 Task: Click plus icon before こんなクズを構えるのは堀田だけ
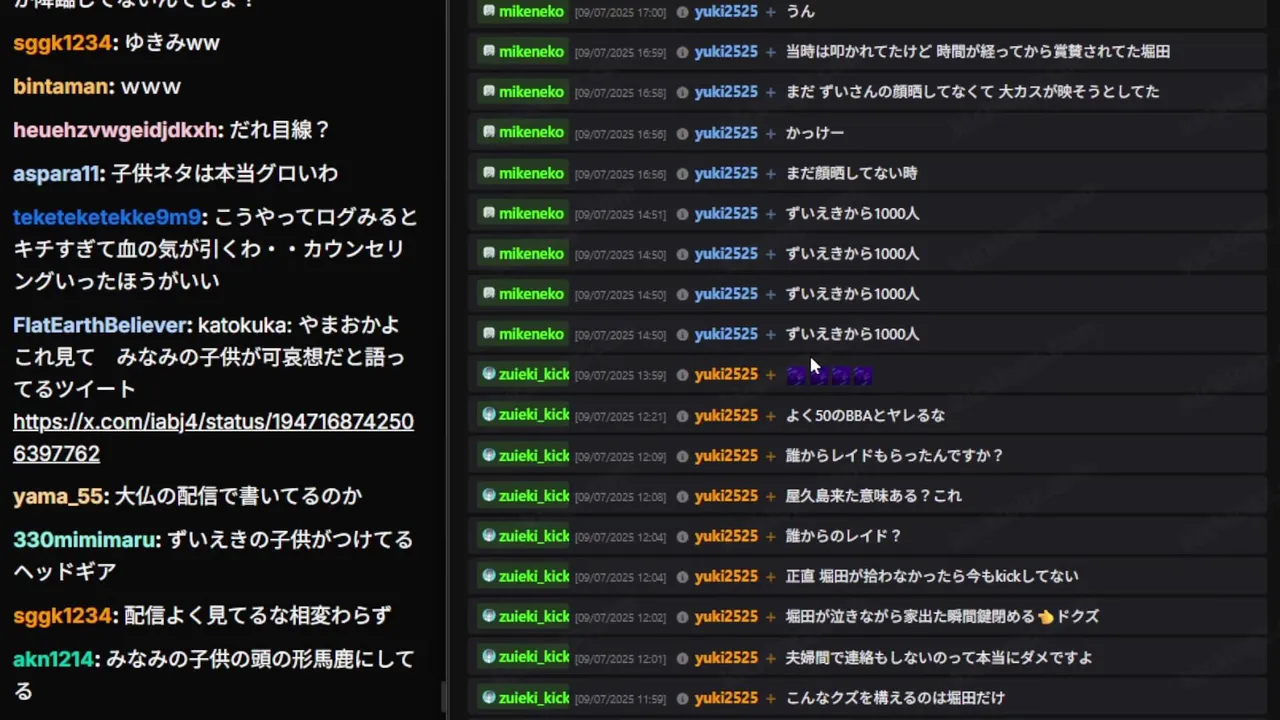click(770, 698)
